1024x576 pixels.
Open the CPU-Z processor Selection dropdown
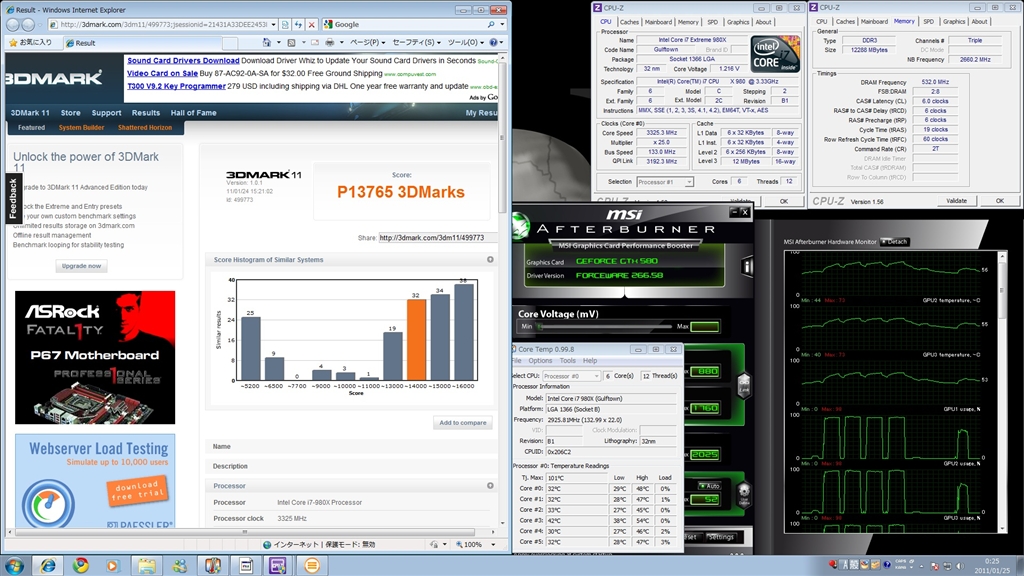(665, 181)
